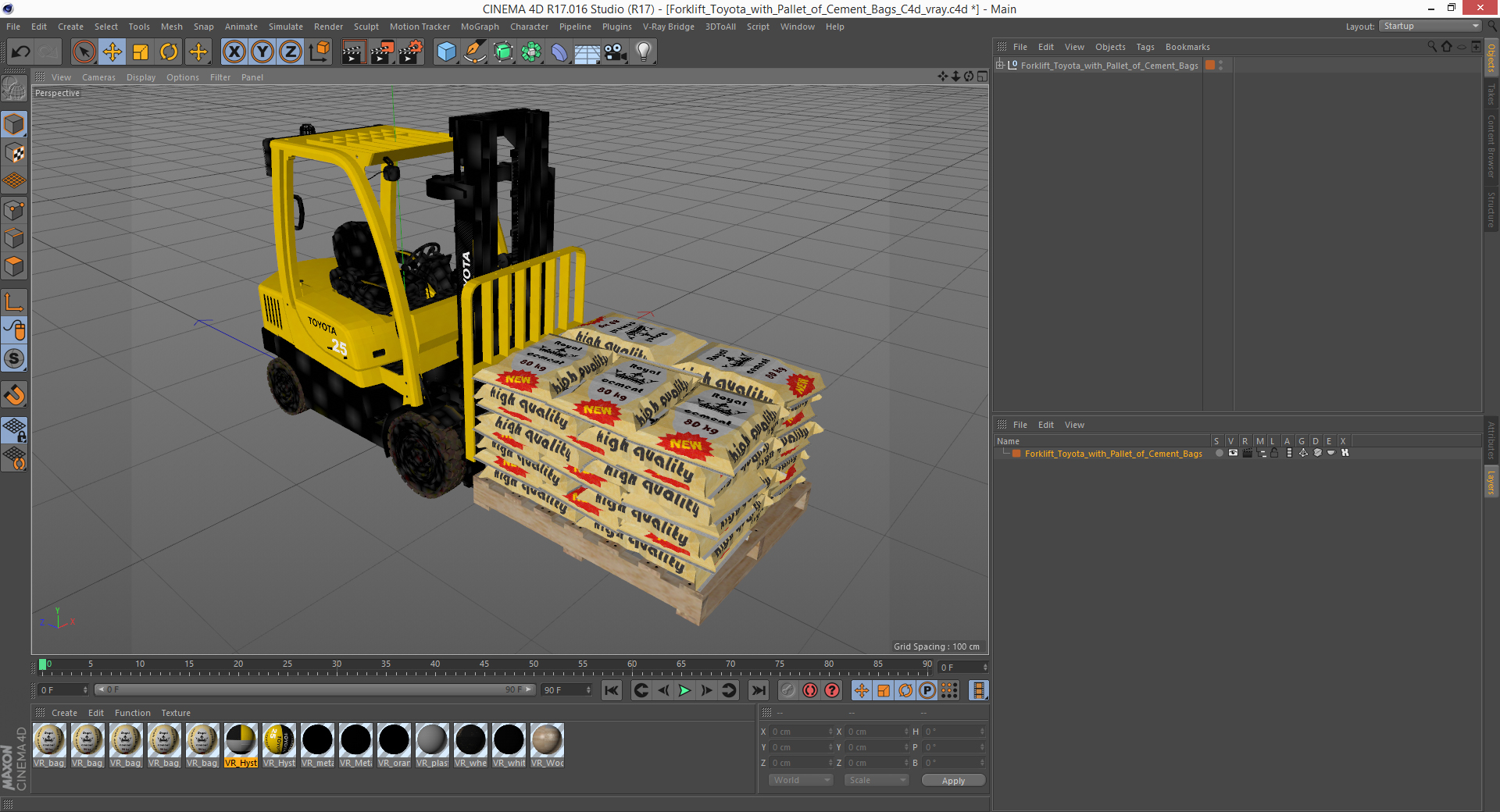
Task: Add a Floor environment object
Action: click(587, 52)
